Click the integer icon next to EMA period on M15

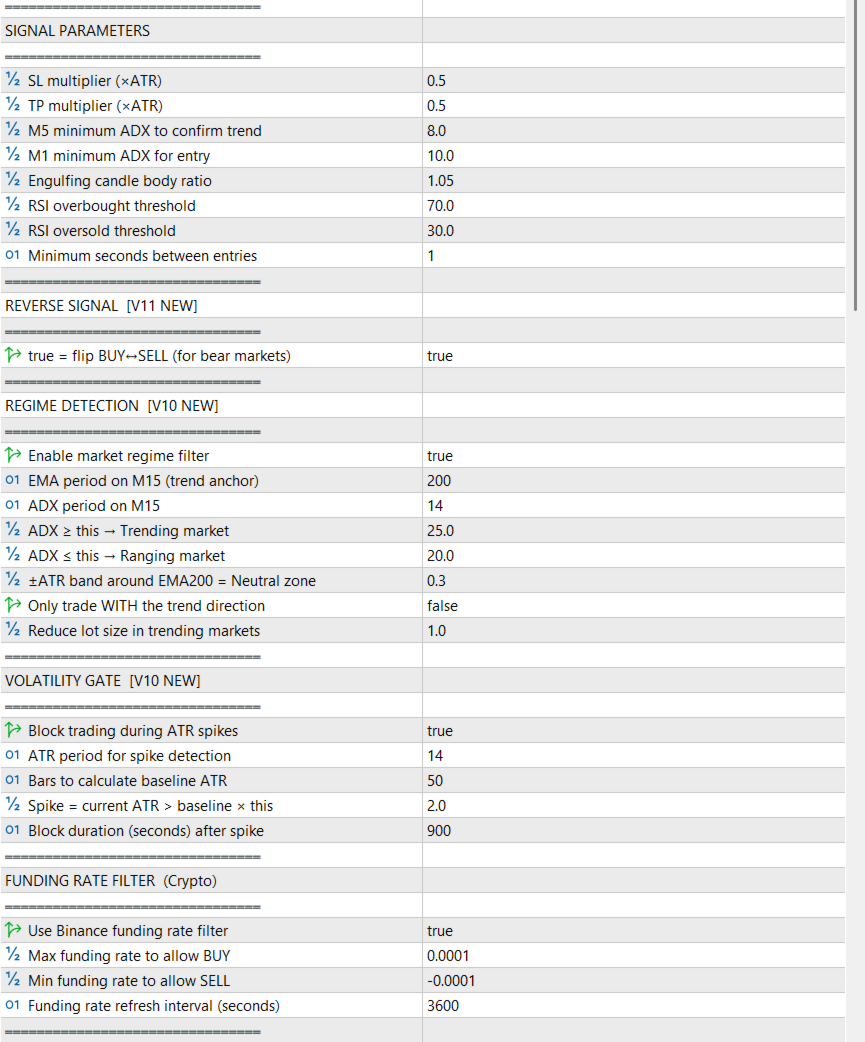click(13, 481)
